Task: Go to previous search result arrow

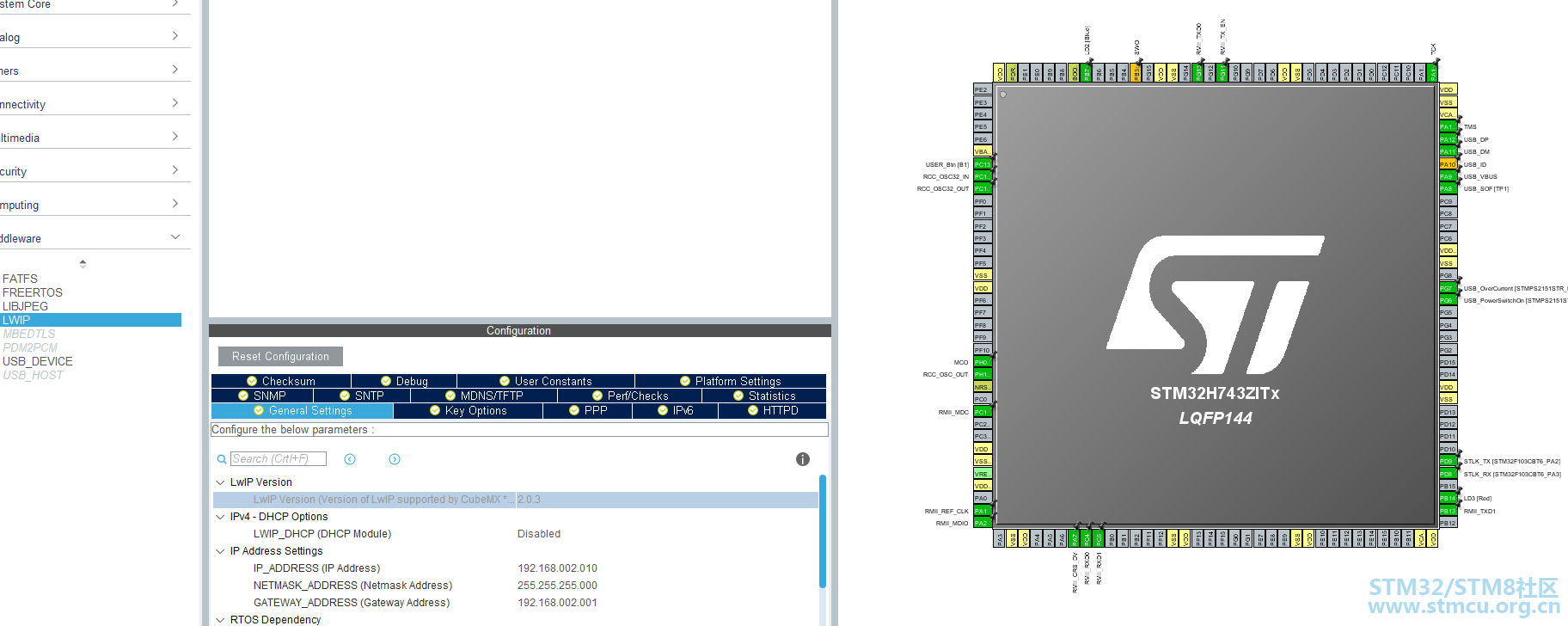Action: coord(350,459)
